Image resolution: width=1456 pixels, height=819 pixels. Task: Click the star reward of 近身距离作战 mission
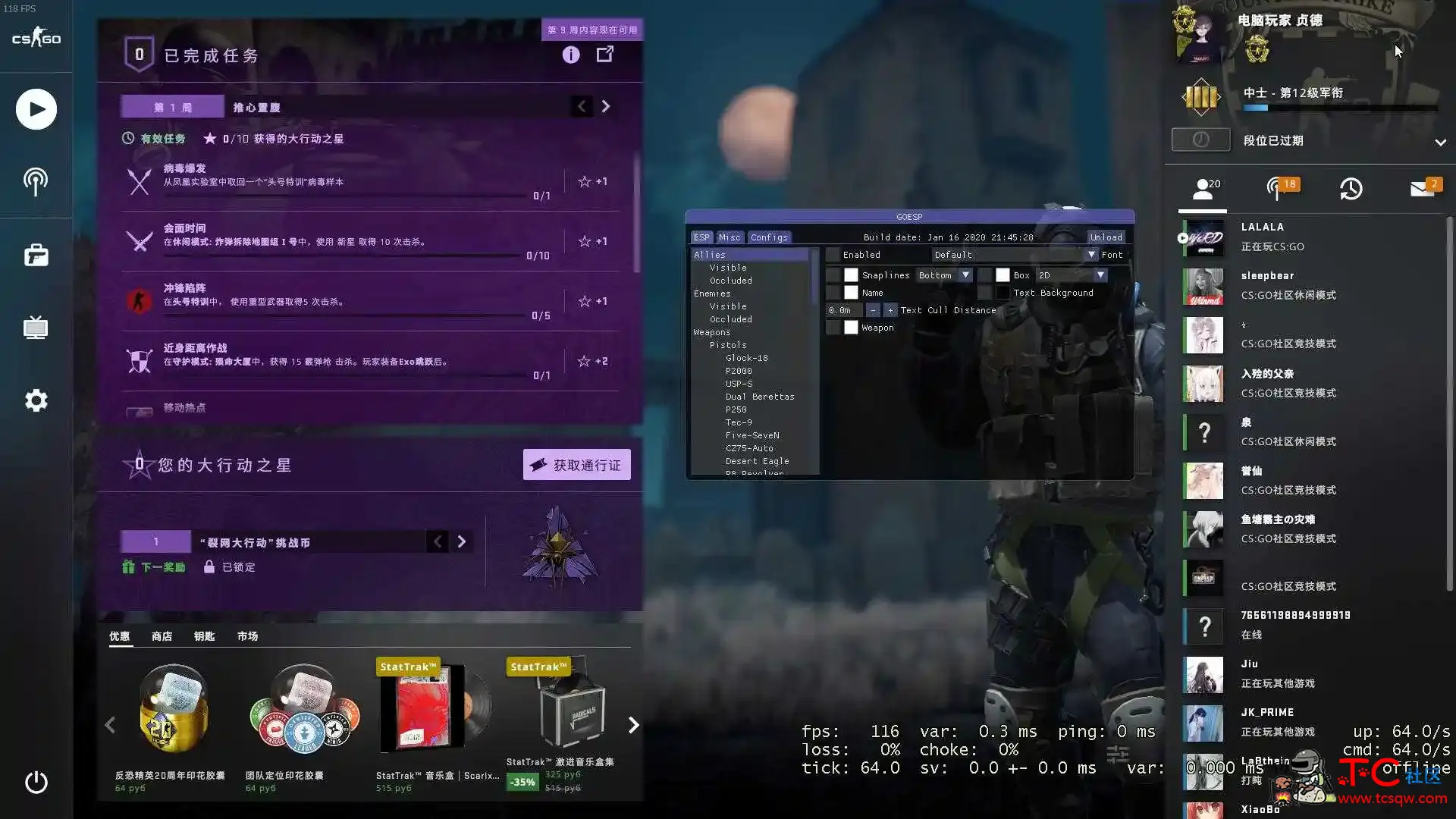592,361
